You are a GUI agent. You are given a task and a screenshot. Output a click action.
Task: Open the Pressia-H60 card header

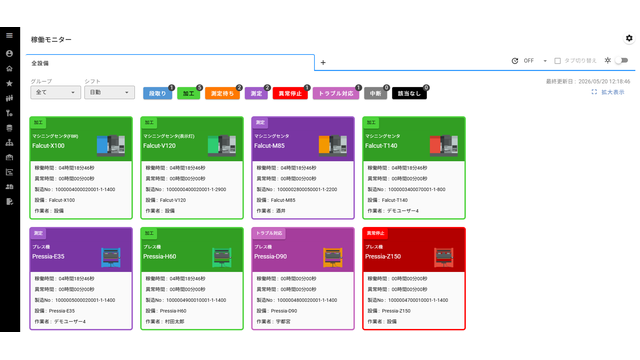point(192,250)
